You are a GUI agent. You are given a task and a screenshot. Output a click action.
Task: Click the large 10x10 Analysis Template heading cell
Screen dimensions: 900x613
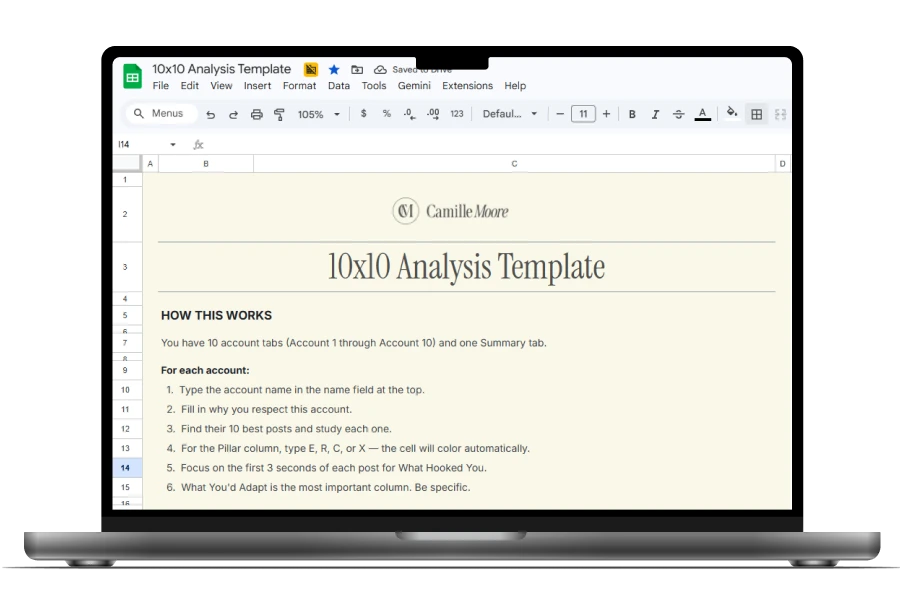click(466, 266)
